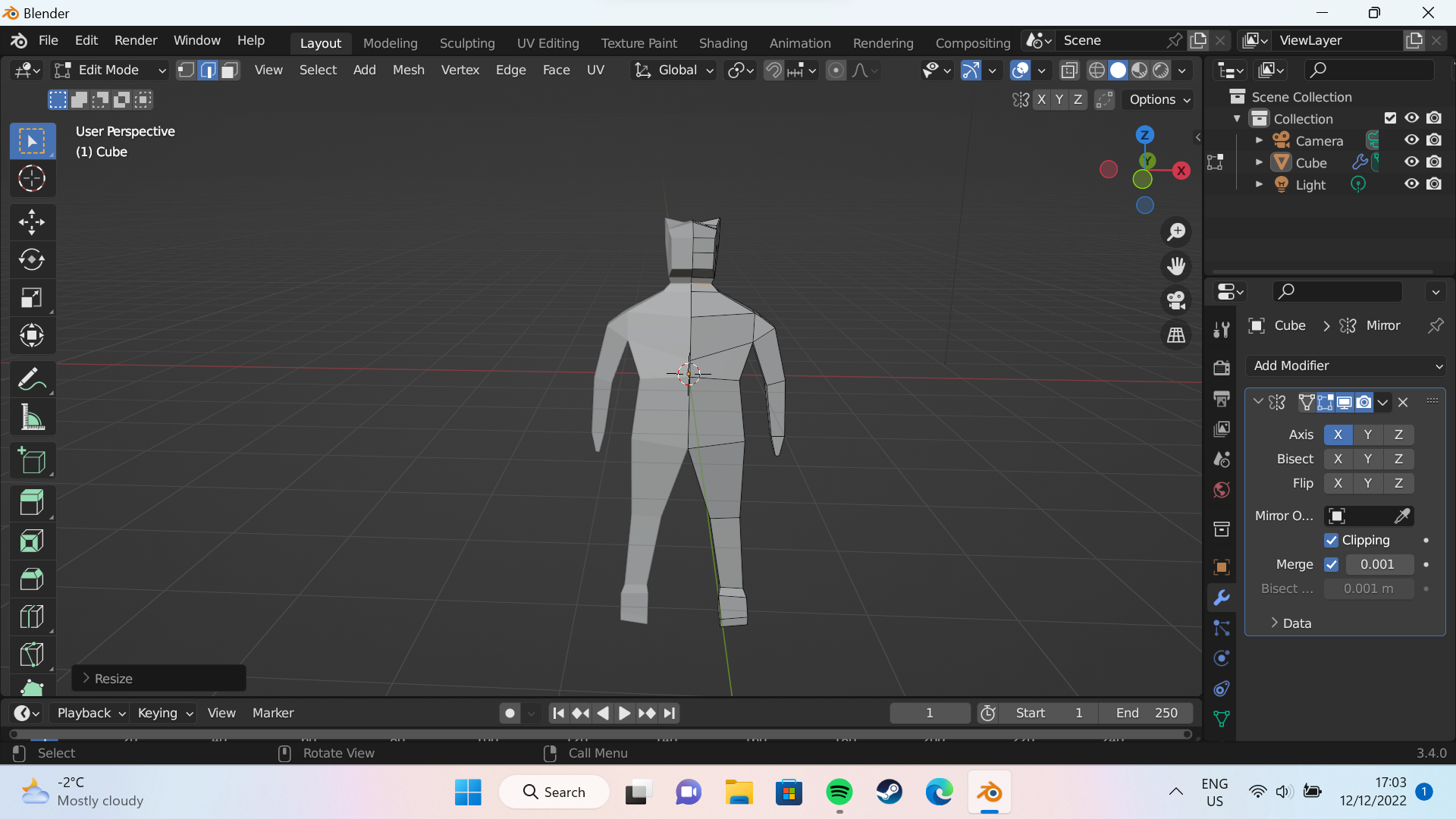Viewport: 1456px width, 819px height.
Task: Open the Object properties orange square tab
Action: [1221, 566]
